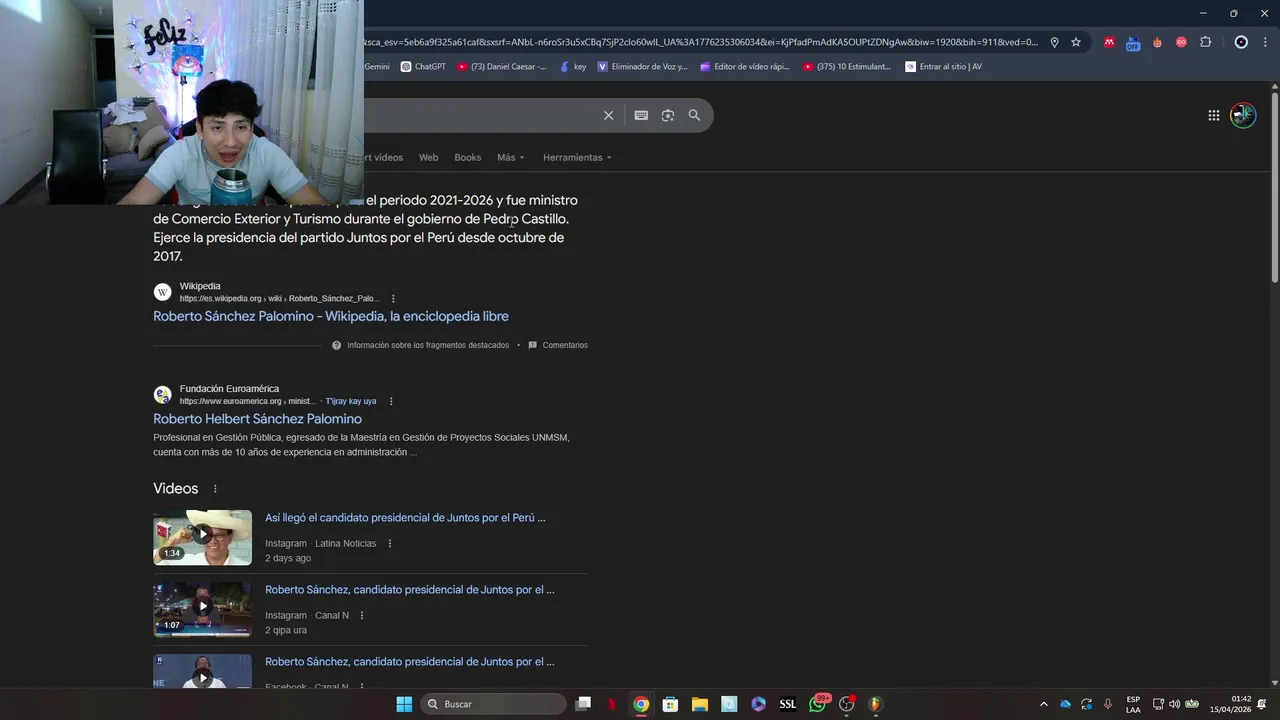
Task: Open more options for Wikipedia result
Action: pos(393,298)
